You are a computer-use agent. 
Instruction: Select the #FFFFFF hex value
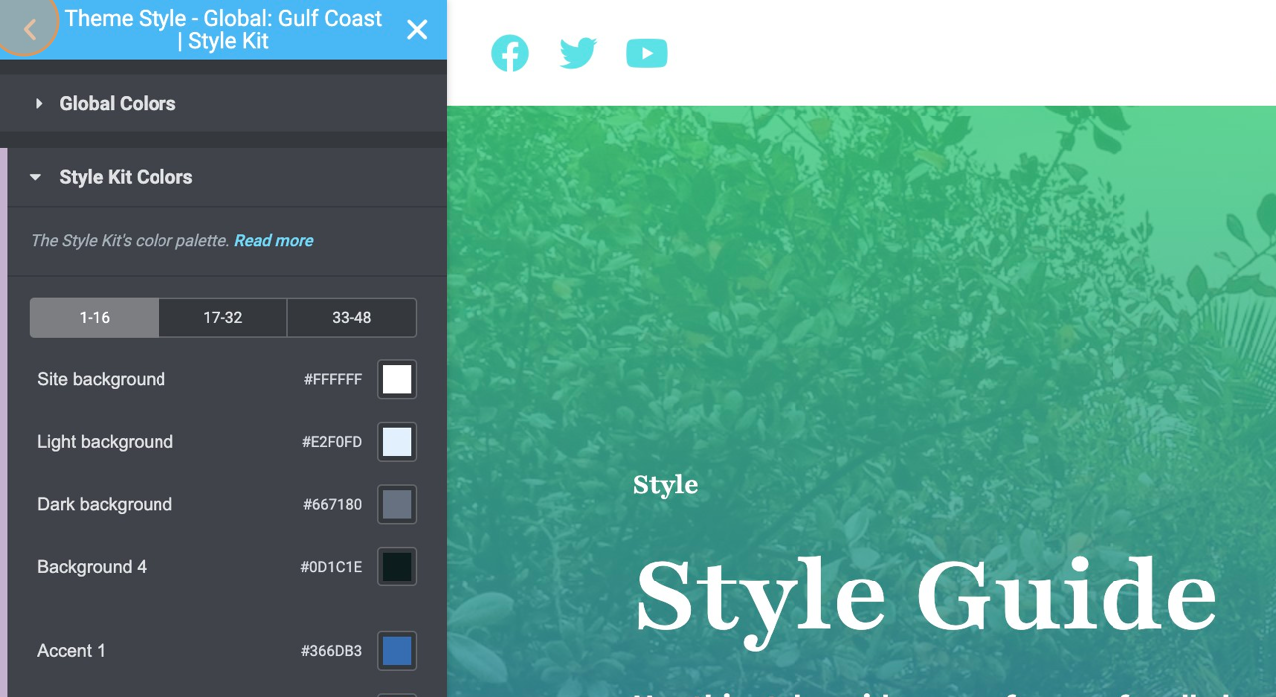tap(333, 380)
